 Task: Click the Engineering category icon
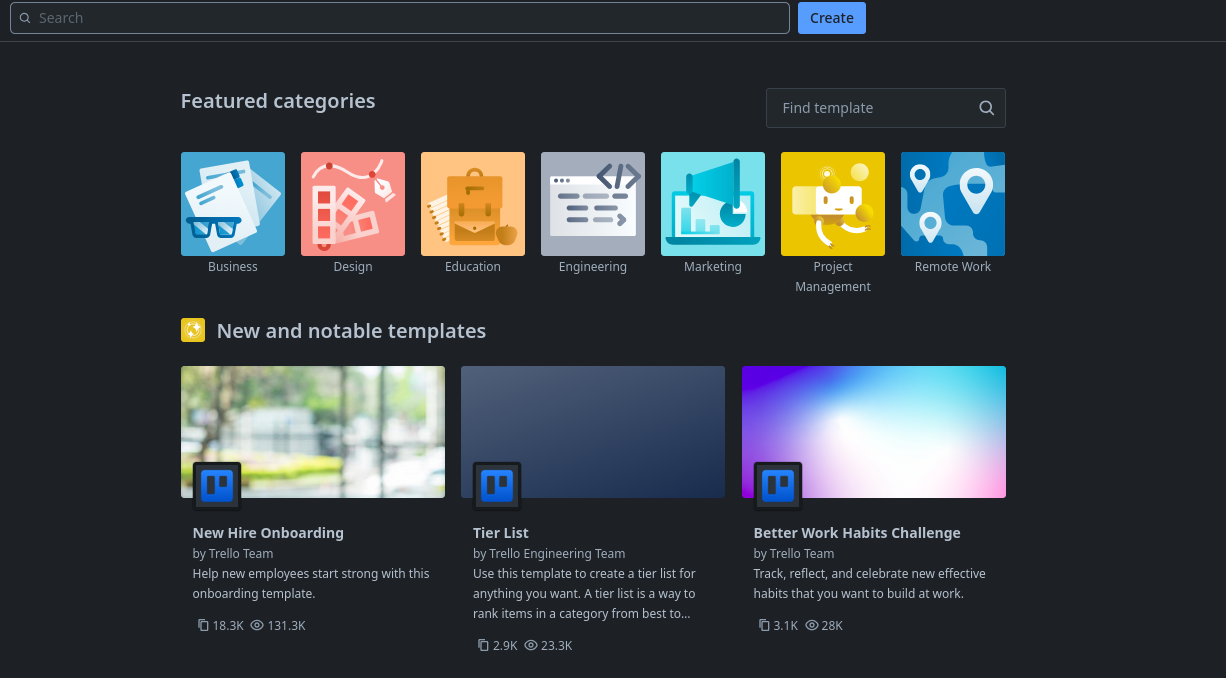click(592, 203)
